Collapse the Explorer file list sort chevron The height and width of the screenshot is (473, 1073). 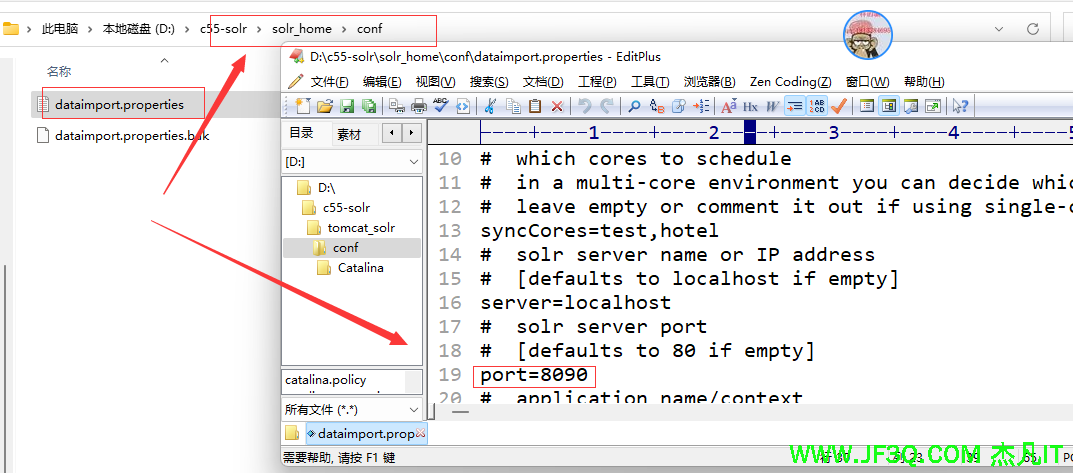point(165,60)
